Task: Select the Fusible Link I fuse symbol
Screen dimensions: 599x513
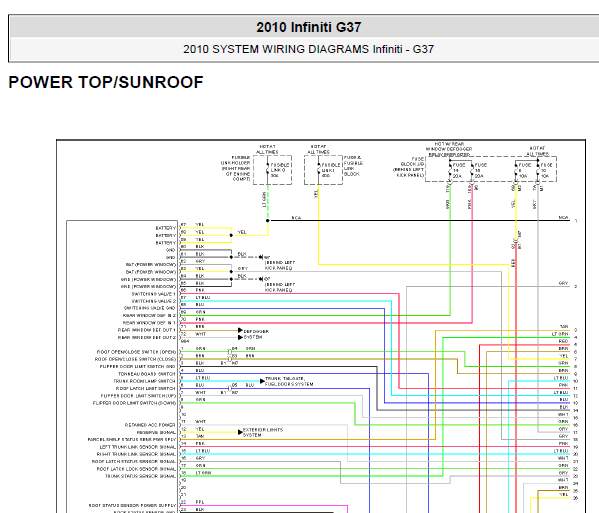Action: click(319, 170)
